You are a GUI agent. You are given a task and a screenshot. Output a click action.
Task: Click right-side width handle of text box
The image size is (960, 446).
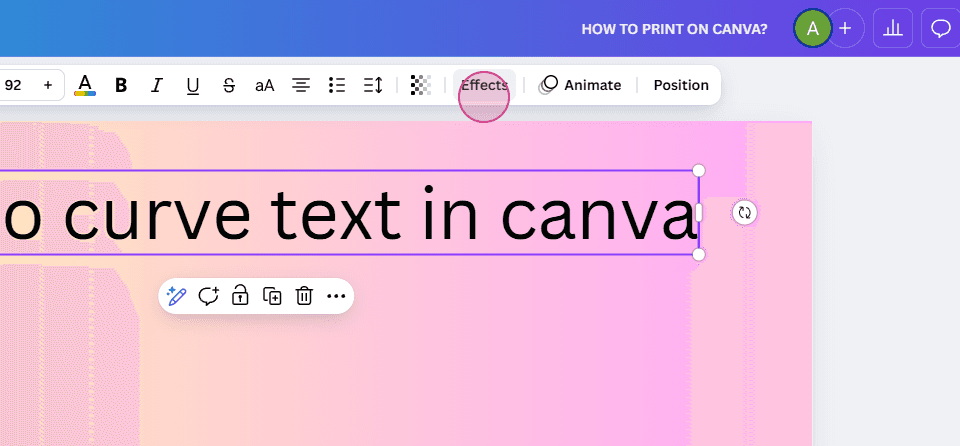(x=699, y=213)
